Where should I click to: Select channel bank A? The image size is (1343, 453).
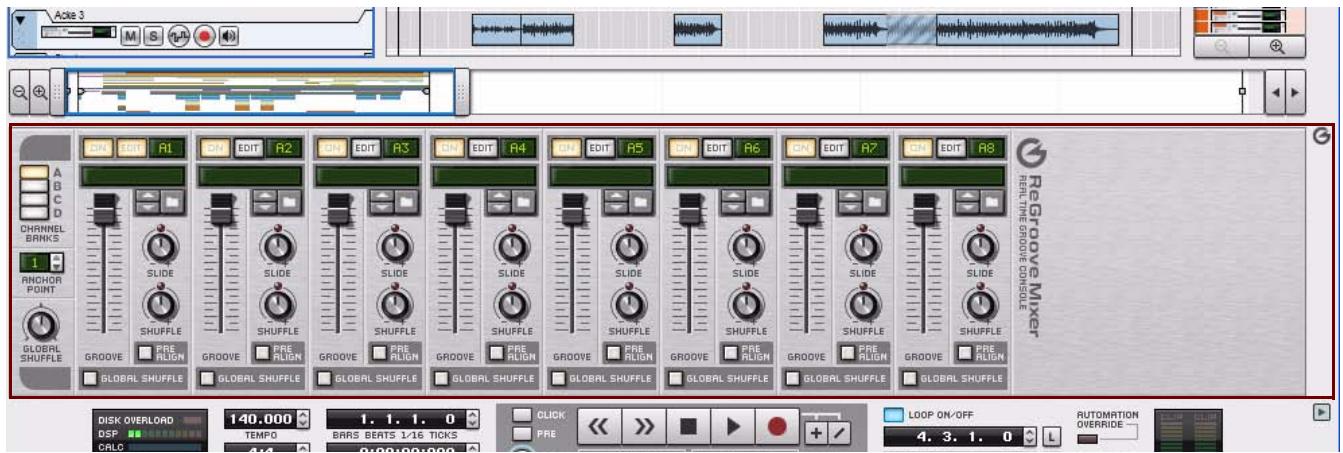(x=34, y=173)
